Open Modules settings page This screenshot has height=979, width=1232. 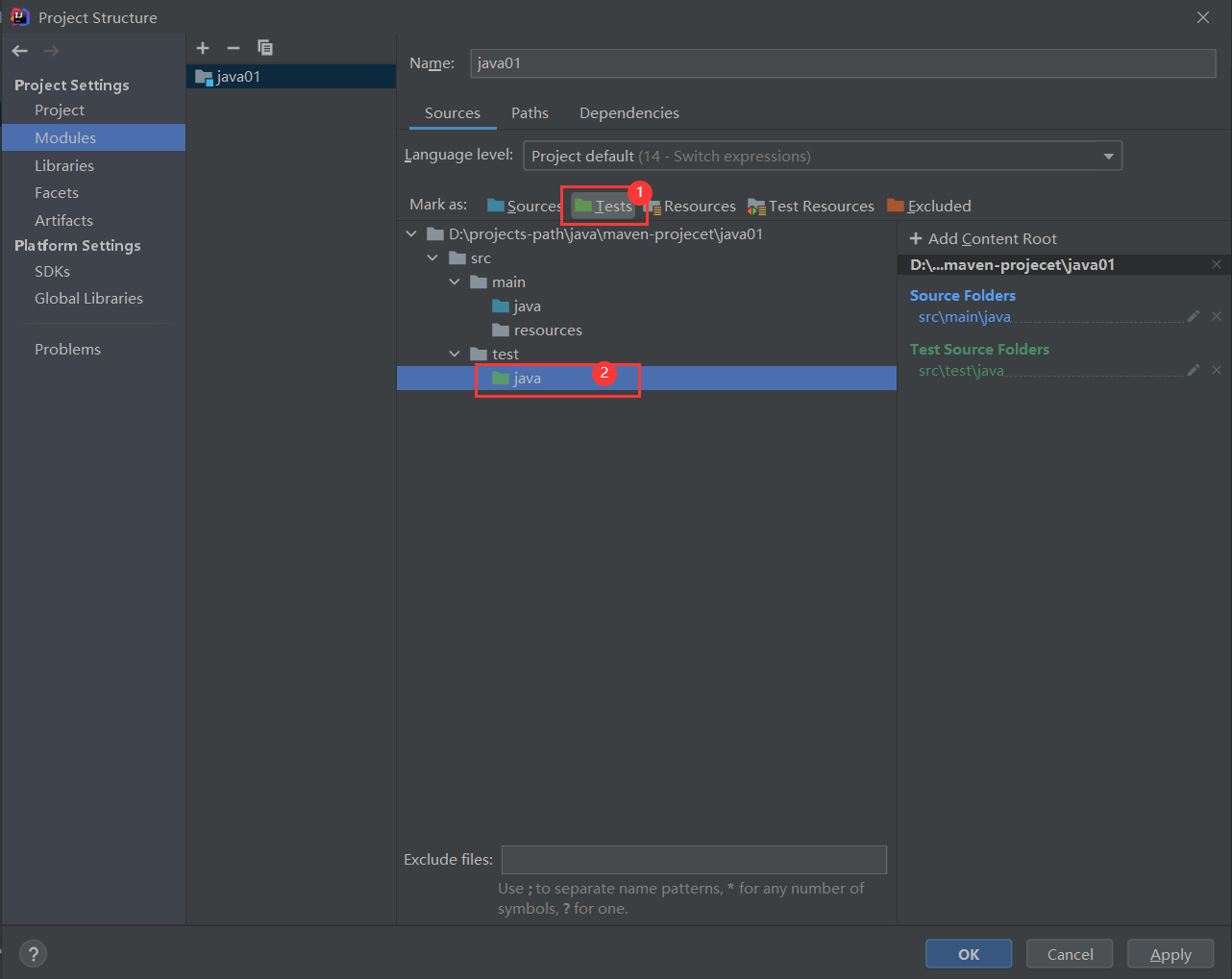(x=93, y=137)
